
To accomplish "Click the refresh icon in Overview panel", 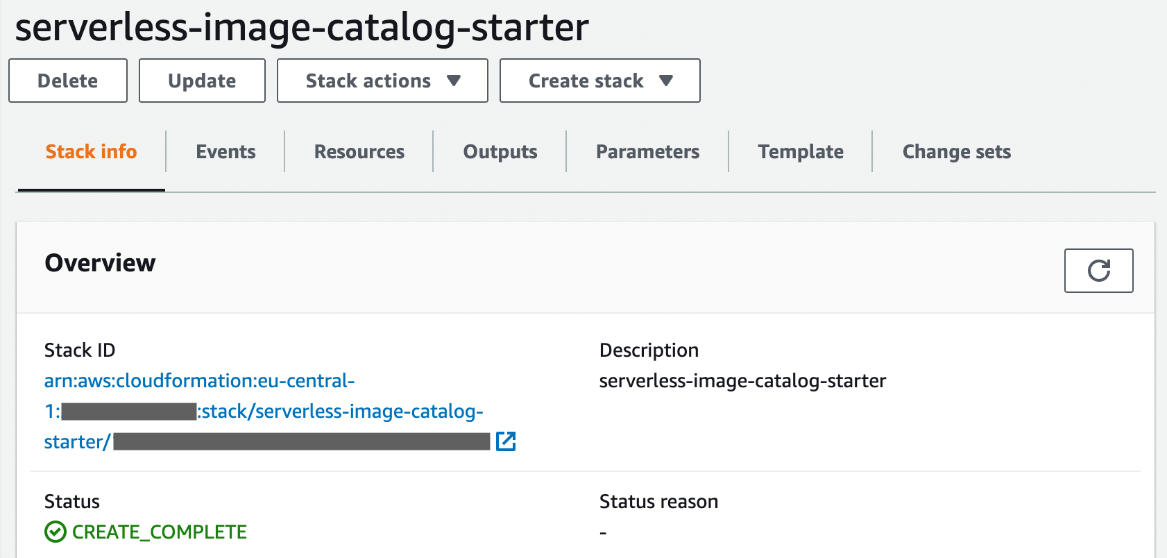I will [1098, 271].
